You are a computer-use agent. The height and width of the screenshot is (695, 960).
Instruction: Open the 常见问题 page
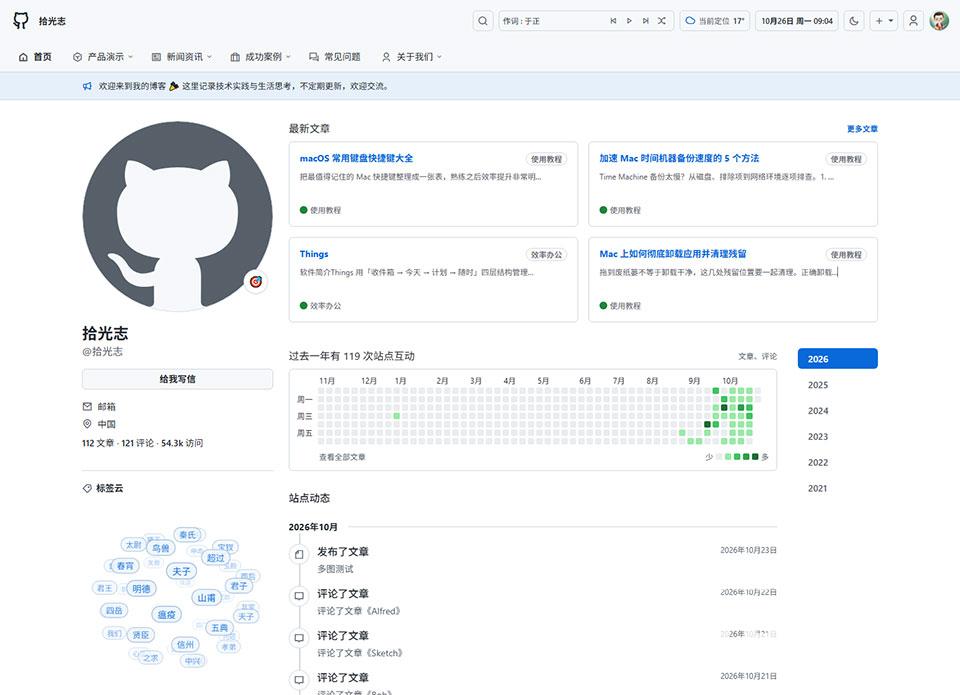click(x=335, y=57)
